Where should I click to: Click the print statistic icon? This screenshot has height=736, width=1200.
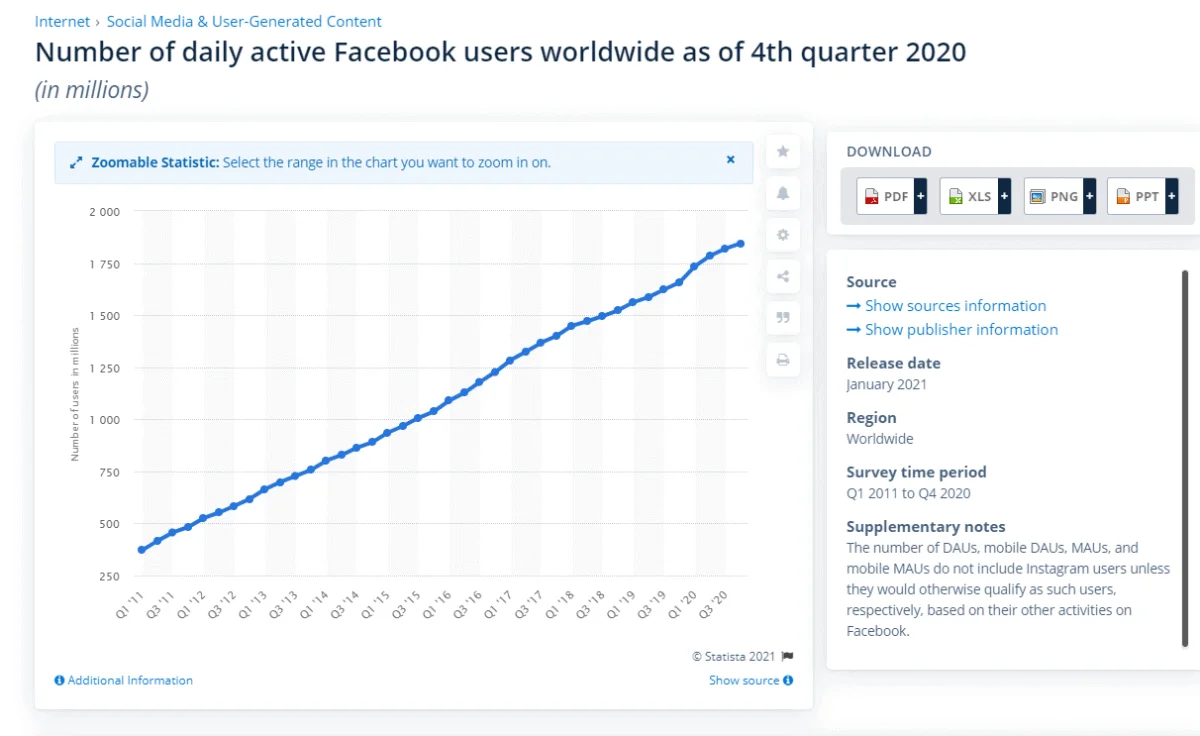pyautogui.click(x=783, y=360)
